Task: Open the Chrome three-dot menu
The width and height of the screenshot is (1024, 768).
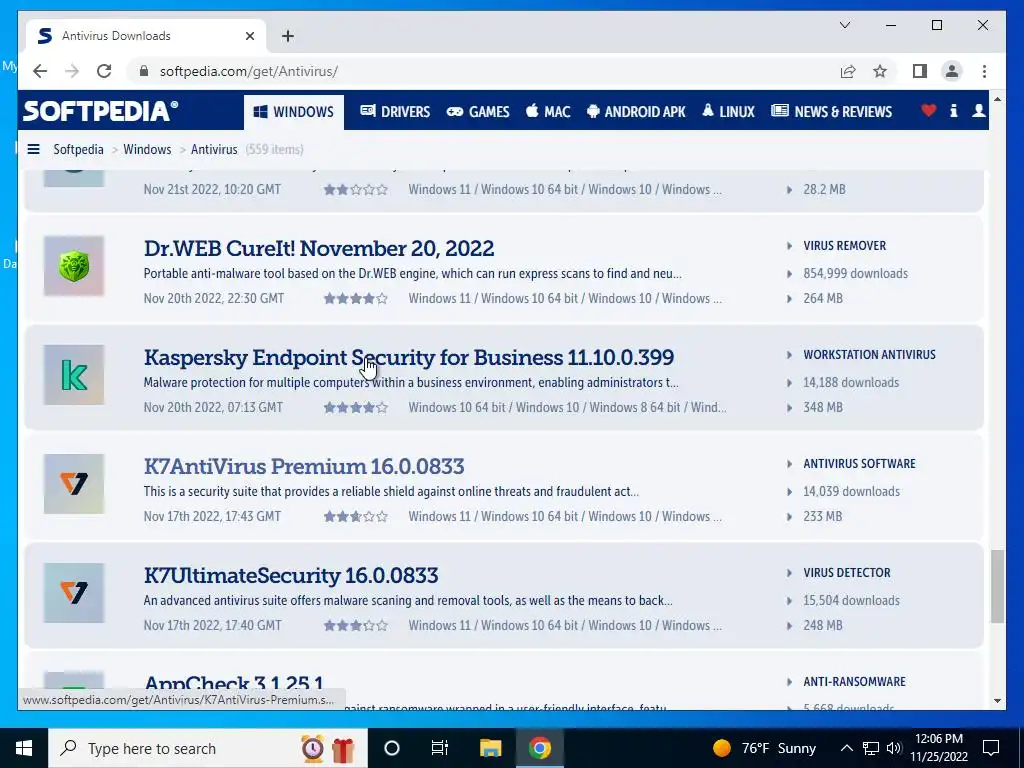Action: coord(984,71)
